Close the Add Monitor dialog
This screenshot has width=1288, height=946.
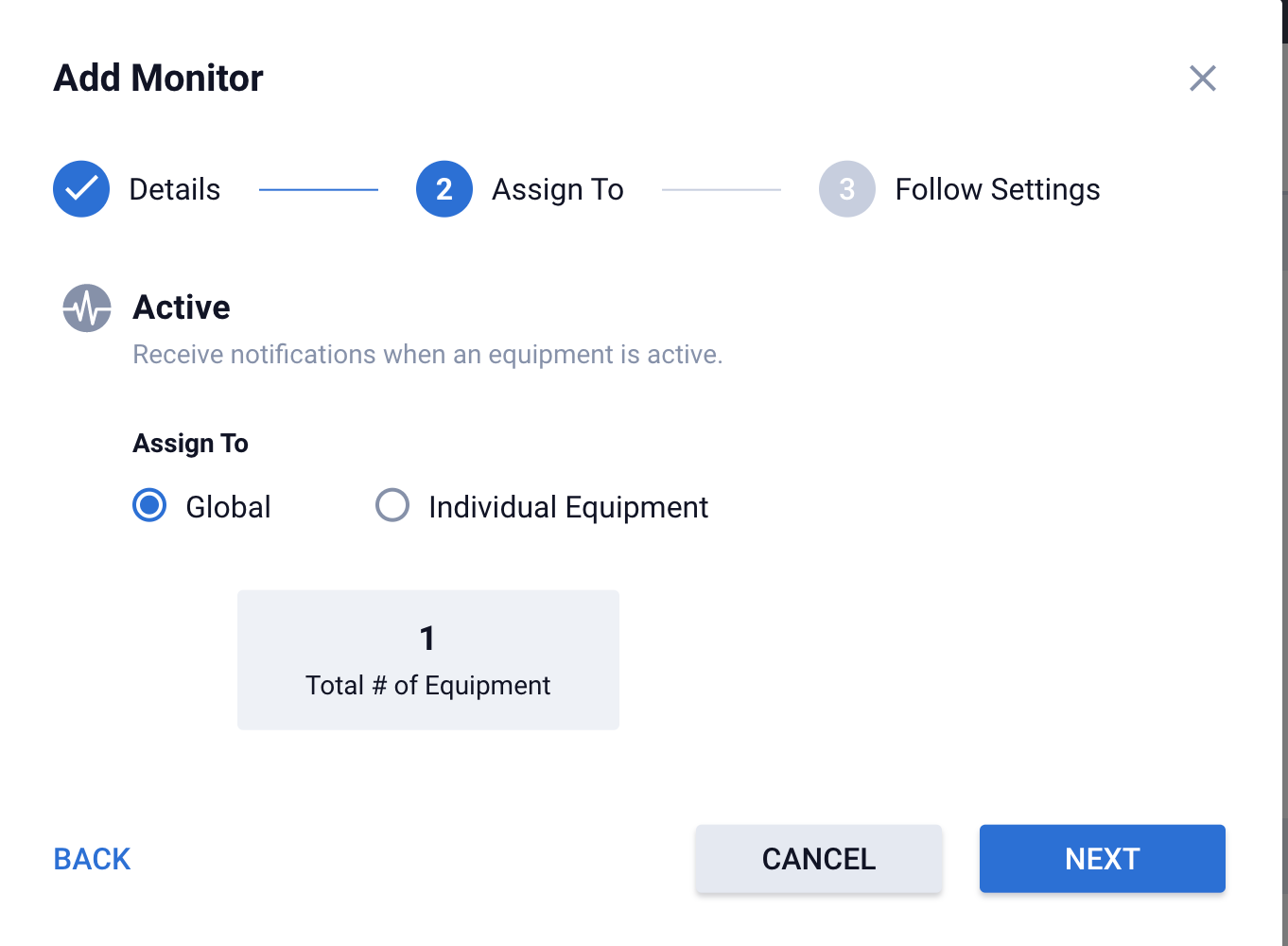tap(1202, 79)
